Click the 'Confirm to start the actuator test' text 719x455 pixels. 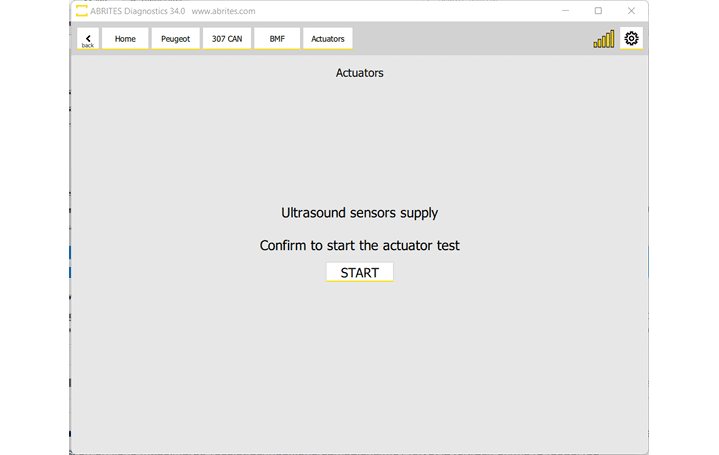point(359,245)
